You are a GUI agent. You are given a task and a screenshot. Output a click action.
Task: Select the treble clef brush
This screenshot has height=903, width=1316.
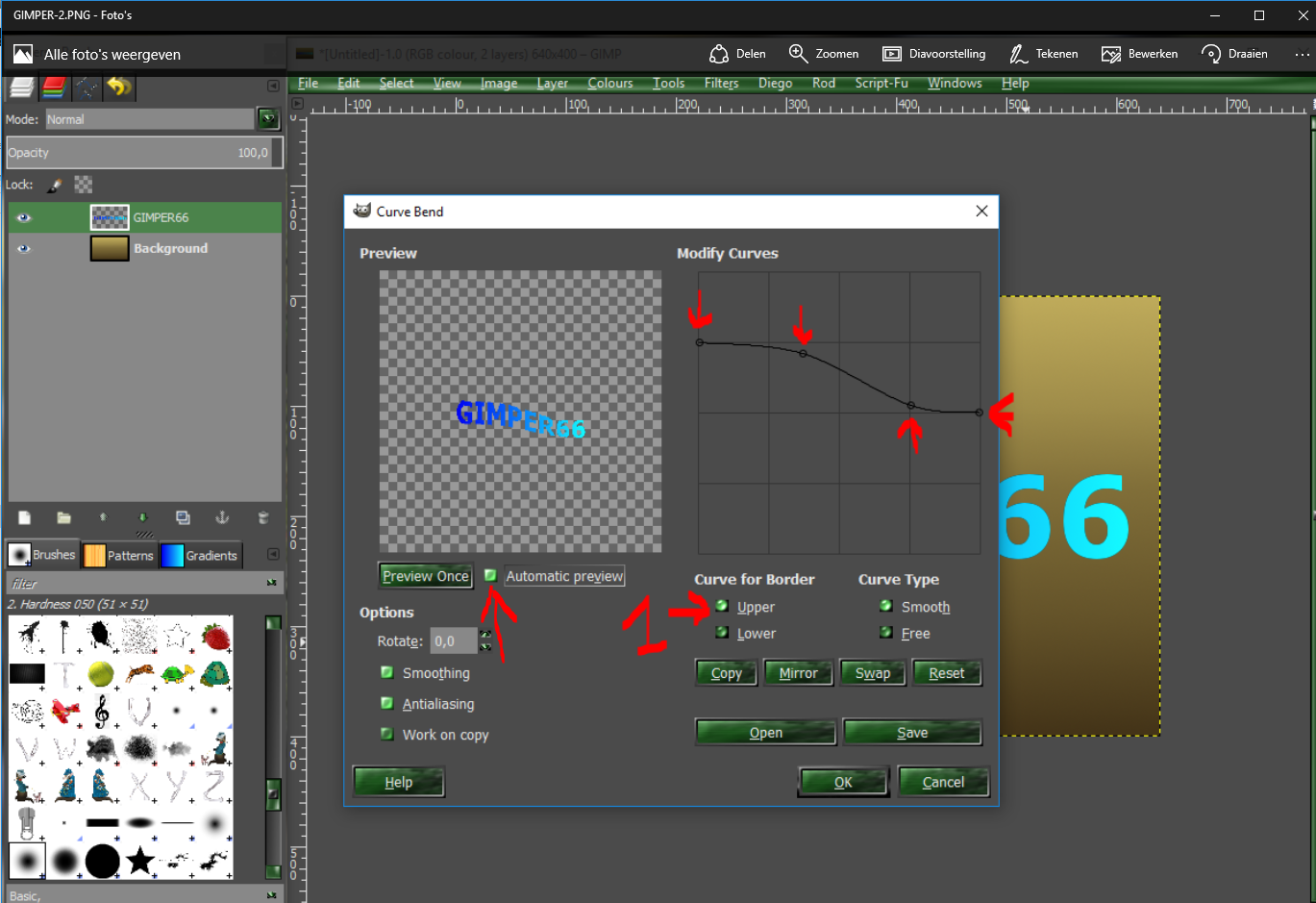tap(102, 712)
